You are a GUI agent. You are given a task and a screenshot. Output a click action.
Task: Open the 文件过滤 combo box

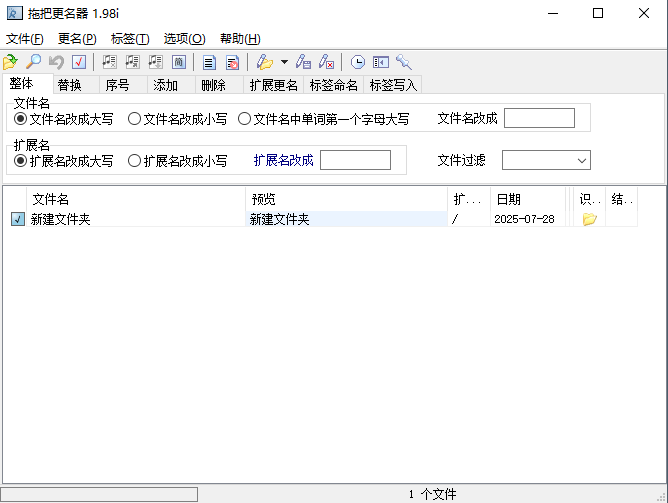pyautogui.click(x=546, y=160)
